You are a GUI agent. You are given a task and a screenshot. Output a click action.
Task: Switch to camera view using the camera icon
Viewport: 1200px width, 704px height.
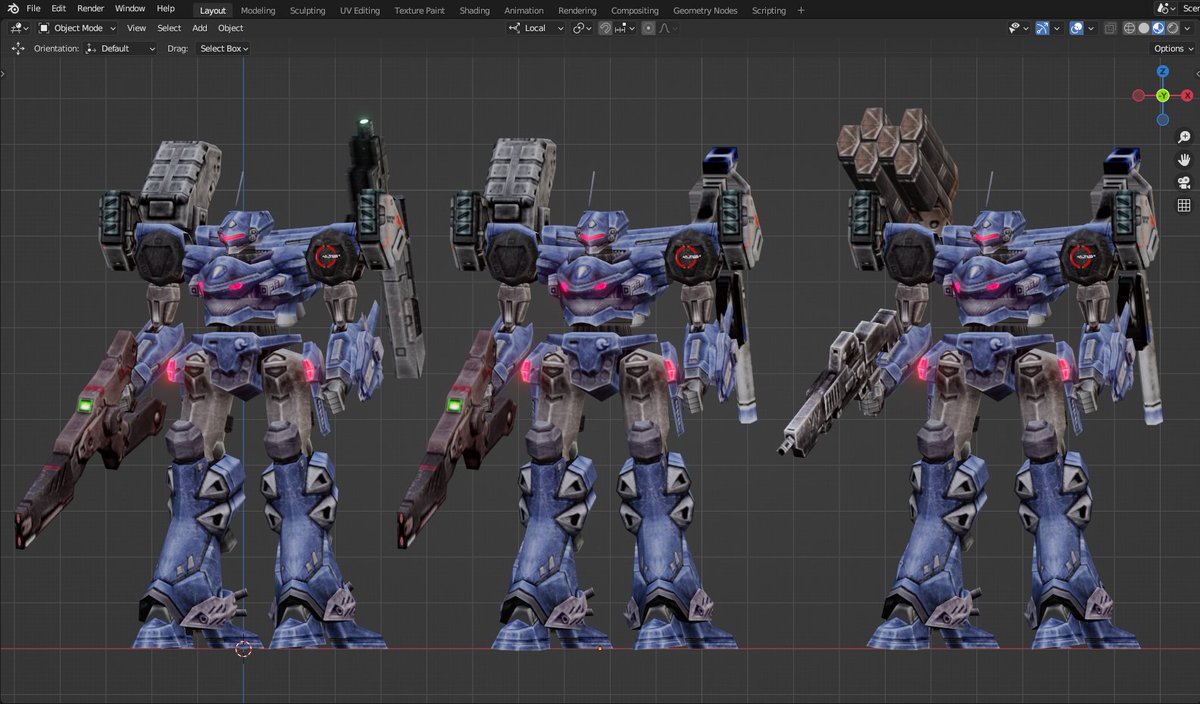(1184, 182)
